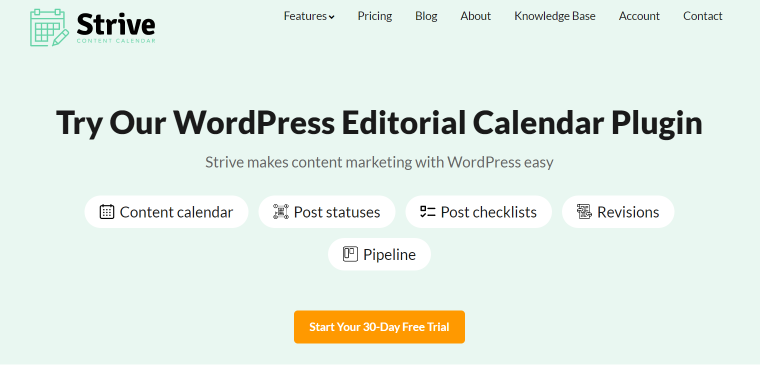Go to the Blog
This screenshot has width=760, height=365.
pyautogui.click(x=426, y=16)
